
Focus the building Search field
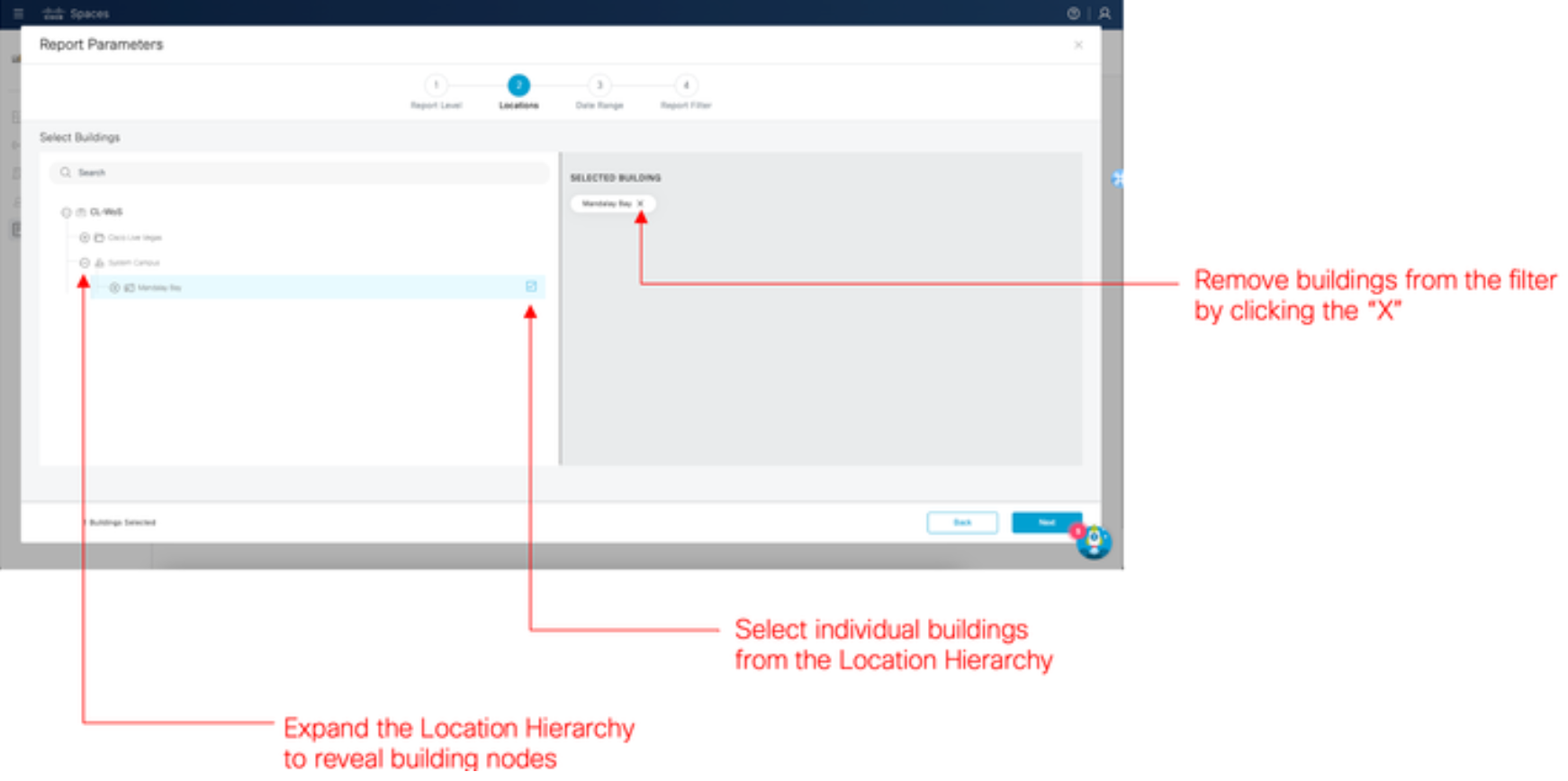point(306,173)
